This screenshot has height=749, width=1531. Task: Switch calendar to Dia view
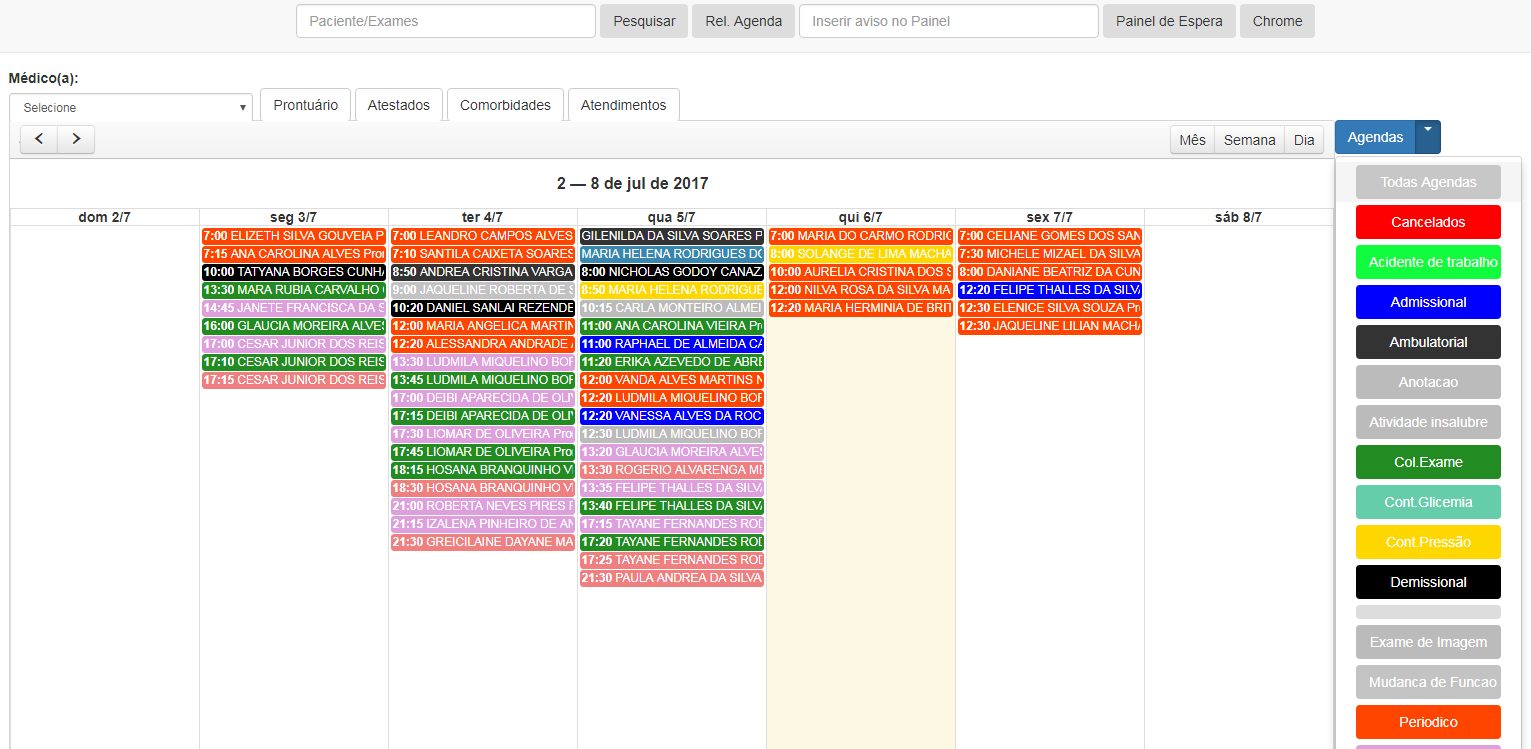tap(1304, 140)
